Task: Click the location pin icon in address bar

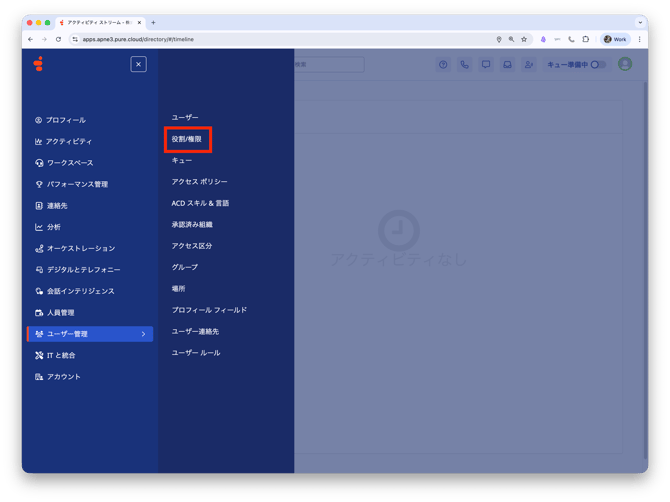Action: pos(499,39)
